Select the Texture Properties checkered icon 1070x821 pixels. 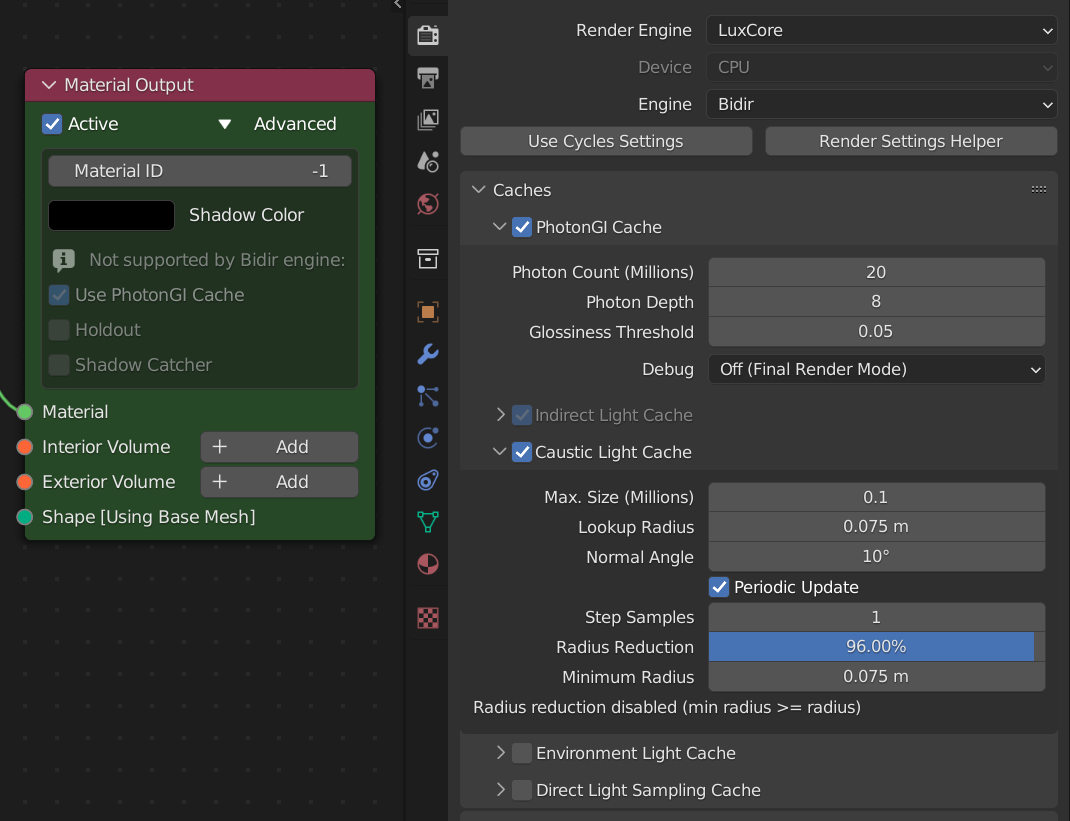pos(427,618)
